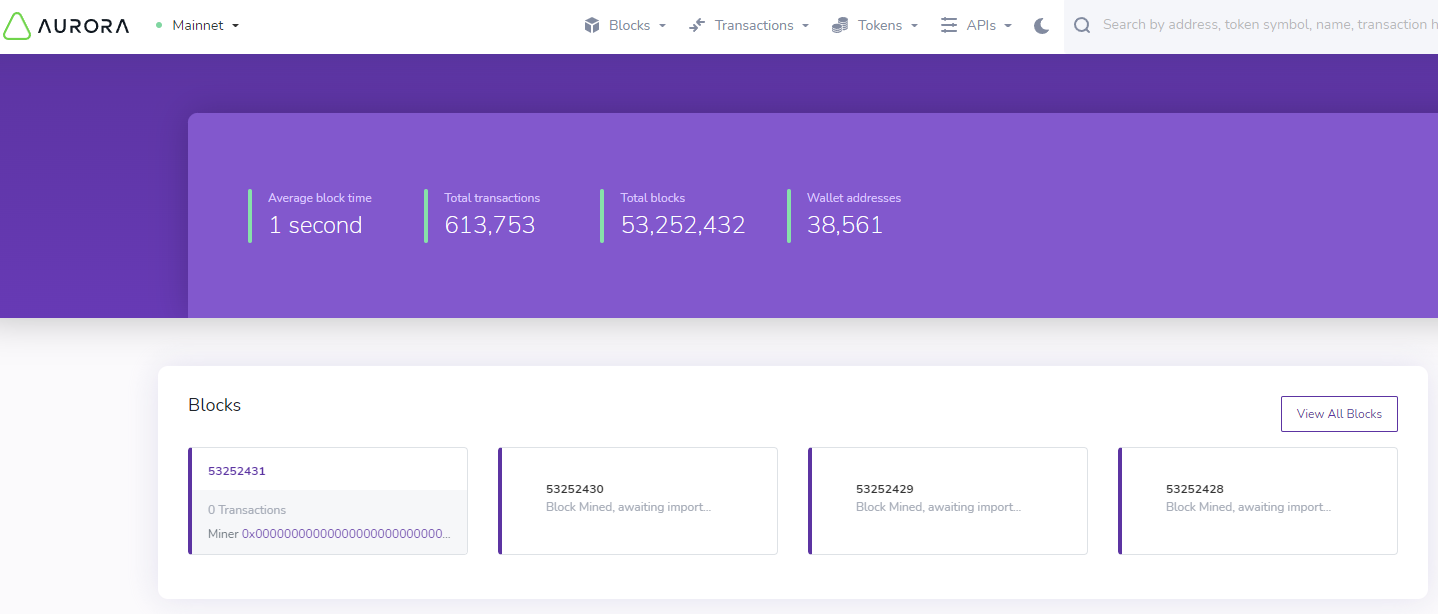
Task: Click the Total blocks value 53,252,432
Action: click(x=683, y=225)
